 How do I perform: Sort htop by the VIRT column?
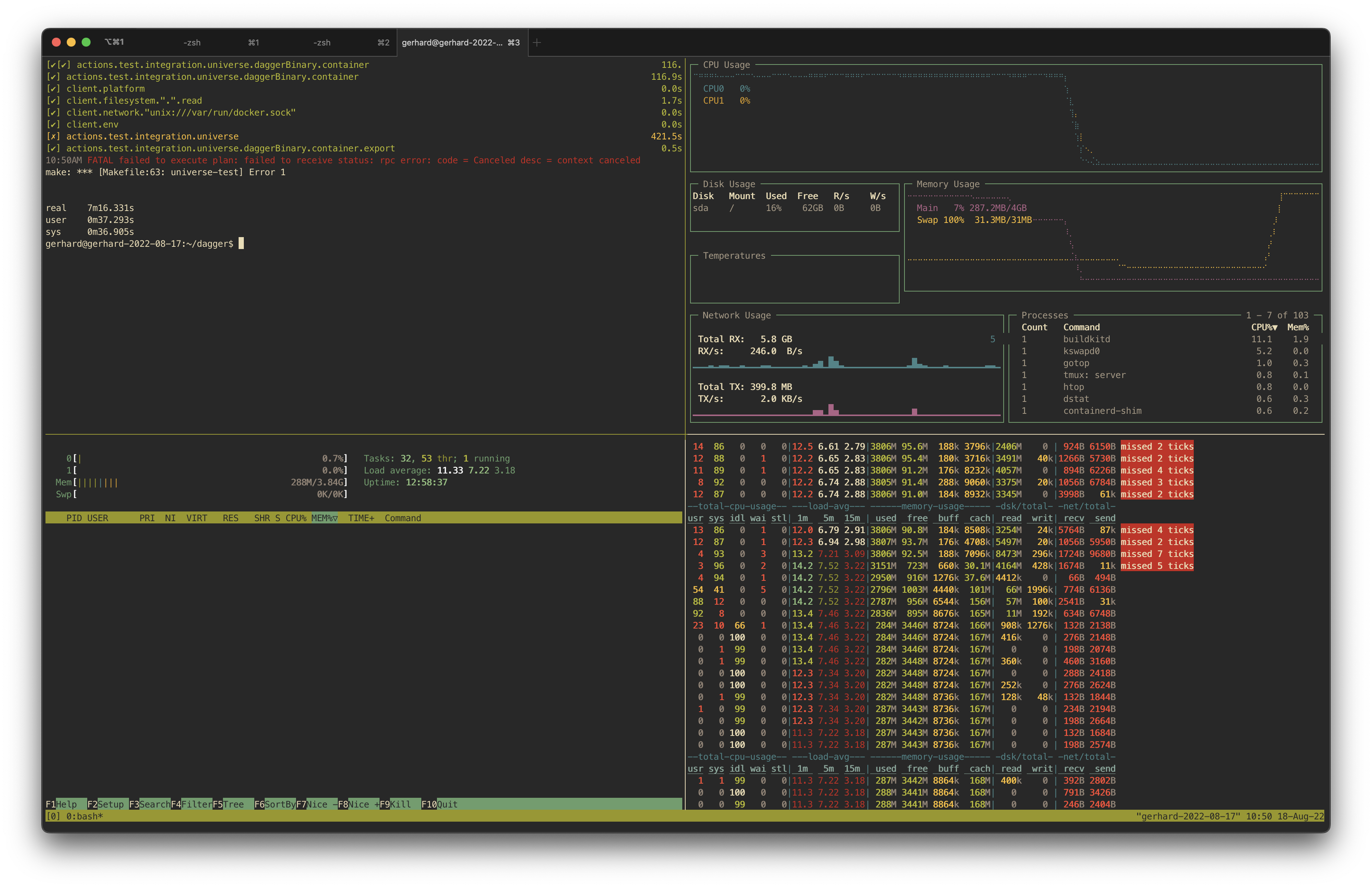pyautogui.click(x=196, y=518)
